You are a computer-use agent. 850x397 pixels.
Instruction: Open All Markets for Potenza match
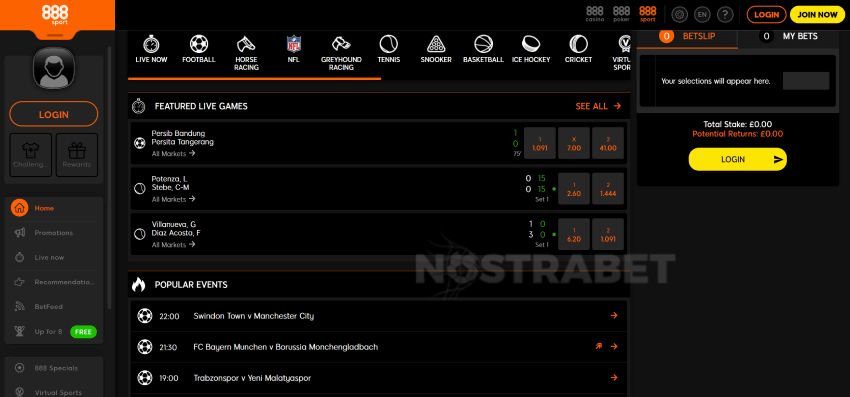(x=173, y=199)
